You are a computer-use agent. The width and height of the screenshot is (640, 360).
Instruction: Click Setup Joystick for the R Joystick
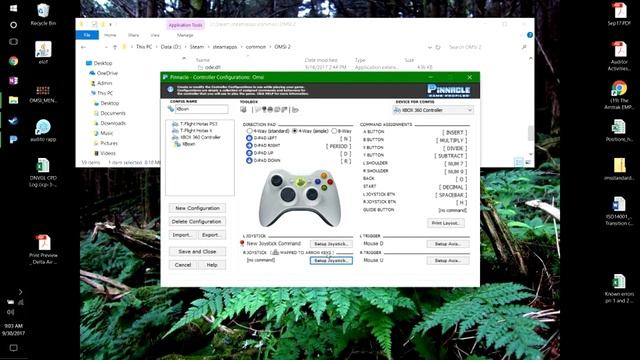[x=331, y=260]
